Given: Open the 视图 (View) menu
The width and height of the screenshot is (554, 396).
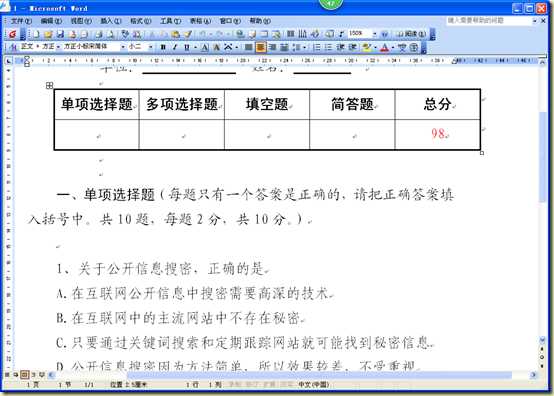Looking at the screenshot, I should [81, 21].
